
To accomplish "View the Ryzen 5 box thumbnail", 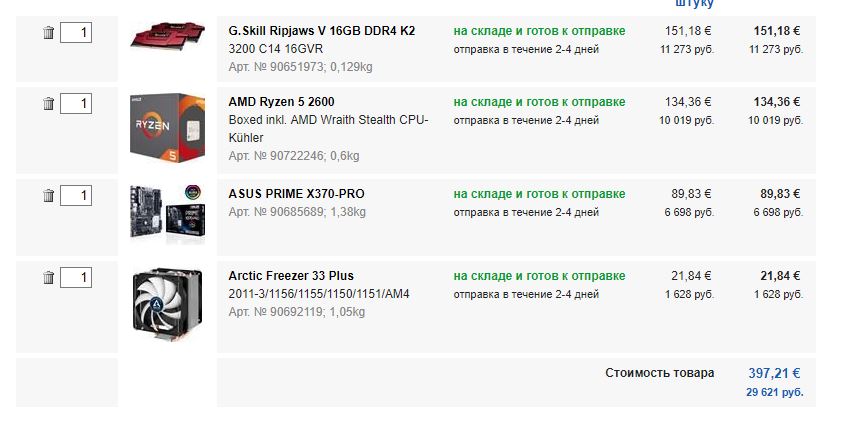I will pos(167,125).
